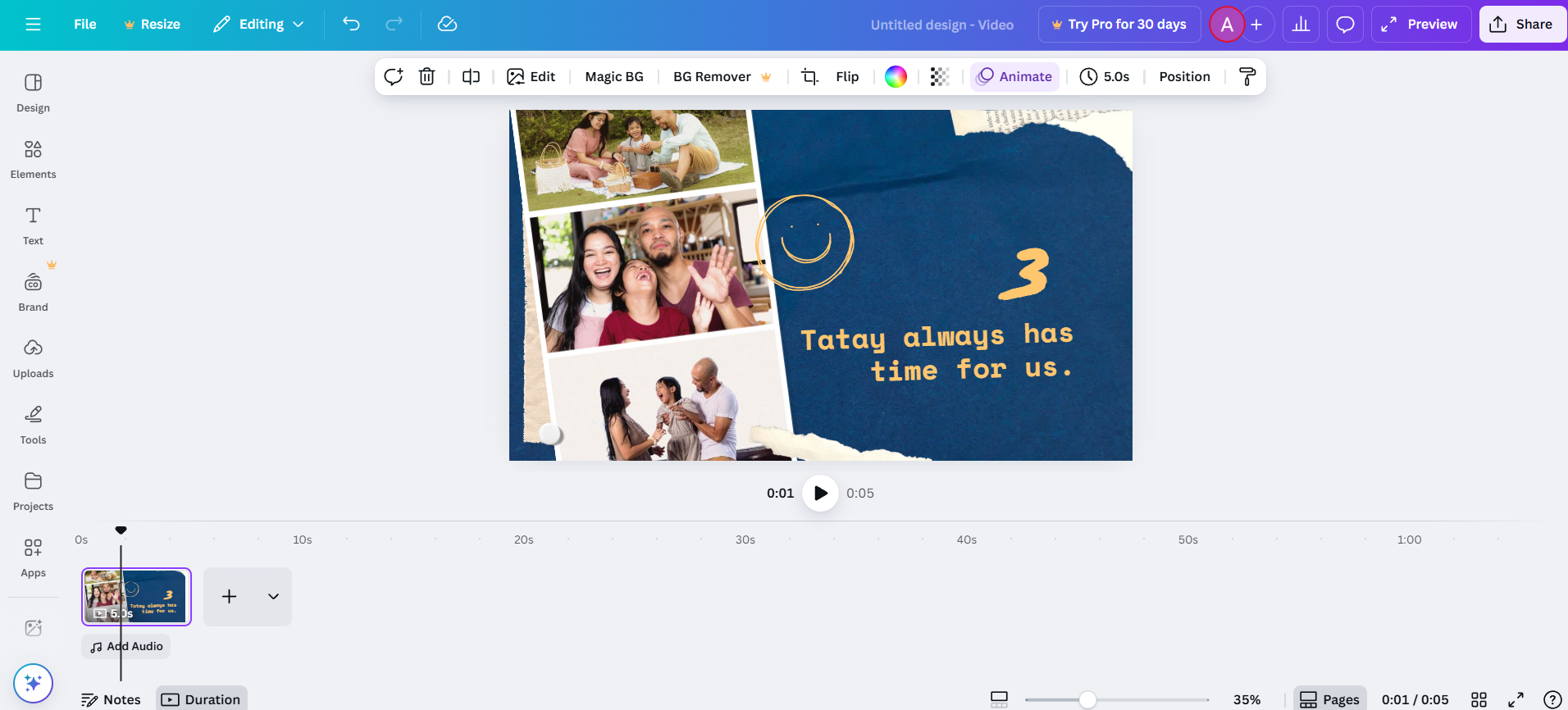This screenshot has width=1568, height=710.
Task: Undo the last action
Action: click(x=351, y=25)
